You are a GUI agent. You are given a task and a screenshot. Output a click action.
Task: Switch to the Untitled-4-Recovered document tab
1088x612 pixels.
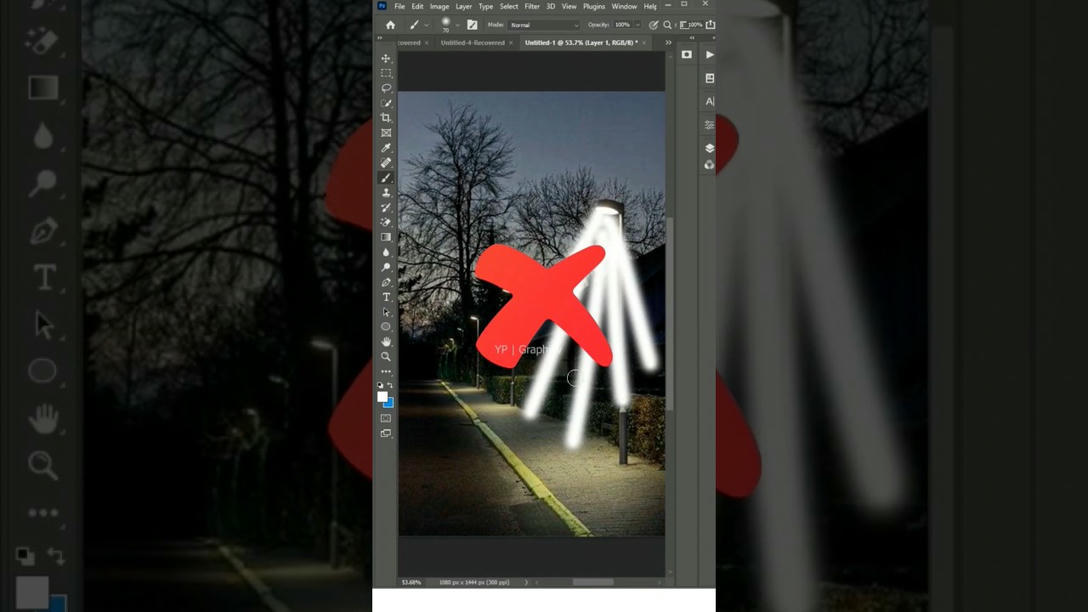point(475,42)
